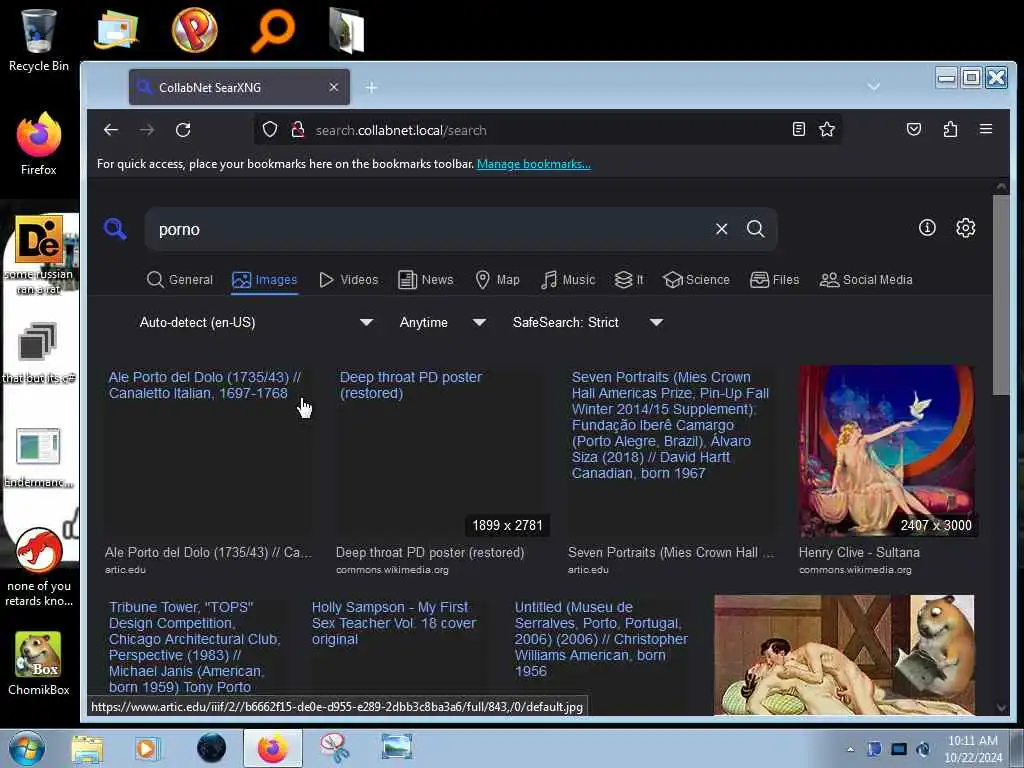1024x768 pixels.
Task: Submit search with the magnifier button
Action: pos(756,229)
